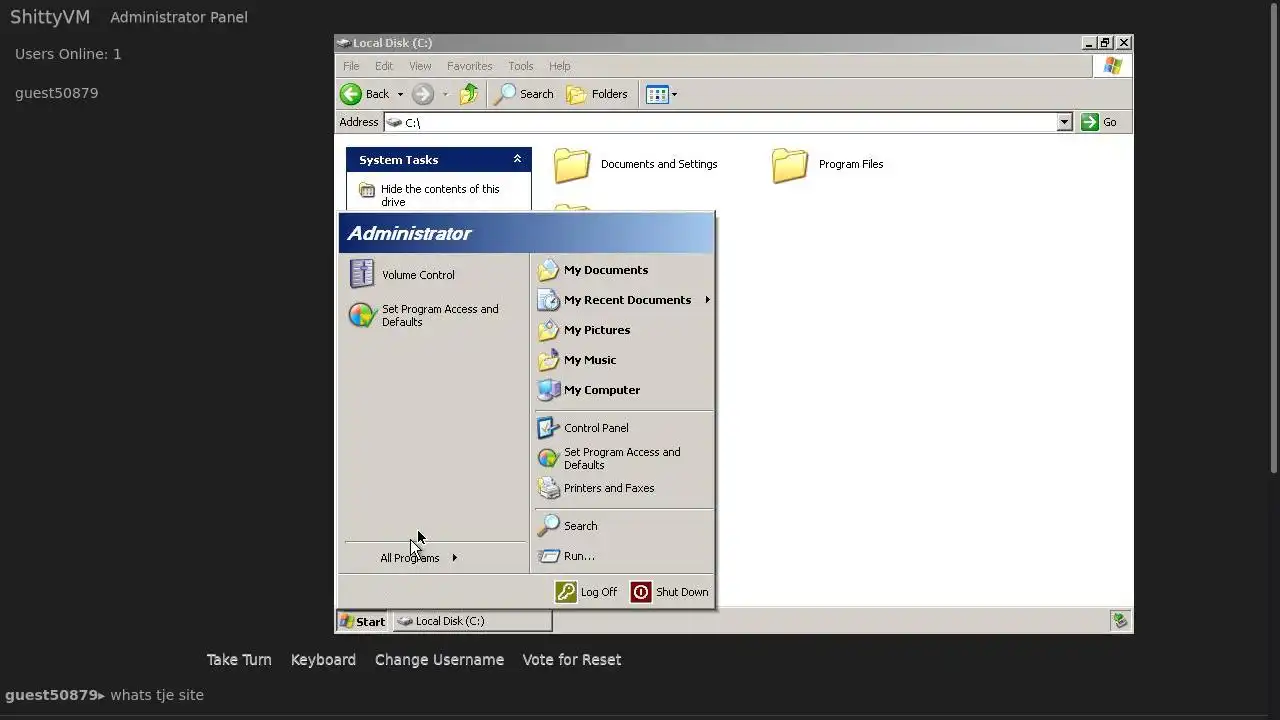Open the Back history dropdown arrow
Viewport: 1280px width, 720px height.
click(x=400, y=94)
